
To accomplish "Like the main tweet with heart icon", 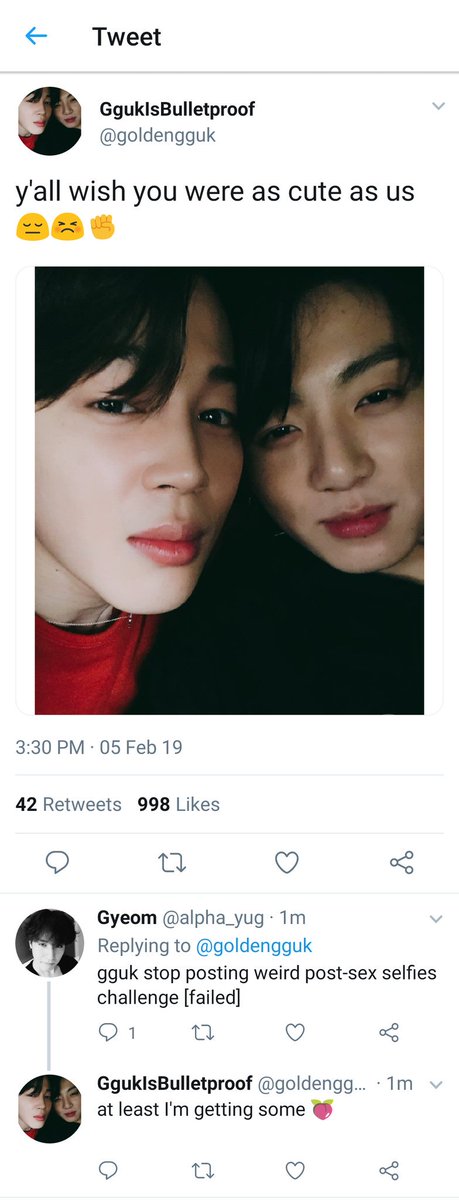I will 287,862.
